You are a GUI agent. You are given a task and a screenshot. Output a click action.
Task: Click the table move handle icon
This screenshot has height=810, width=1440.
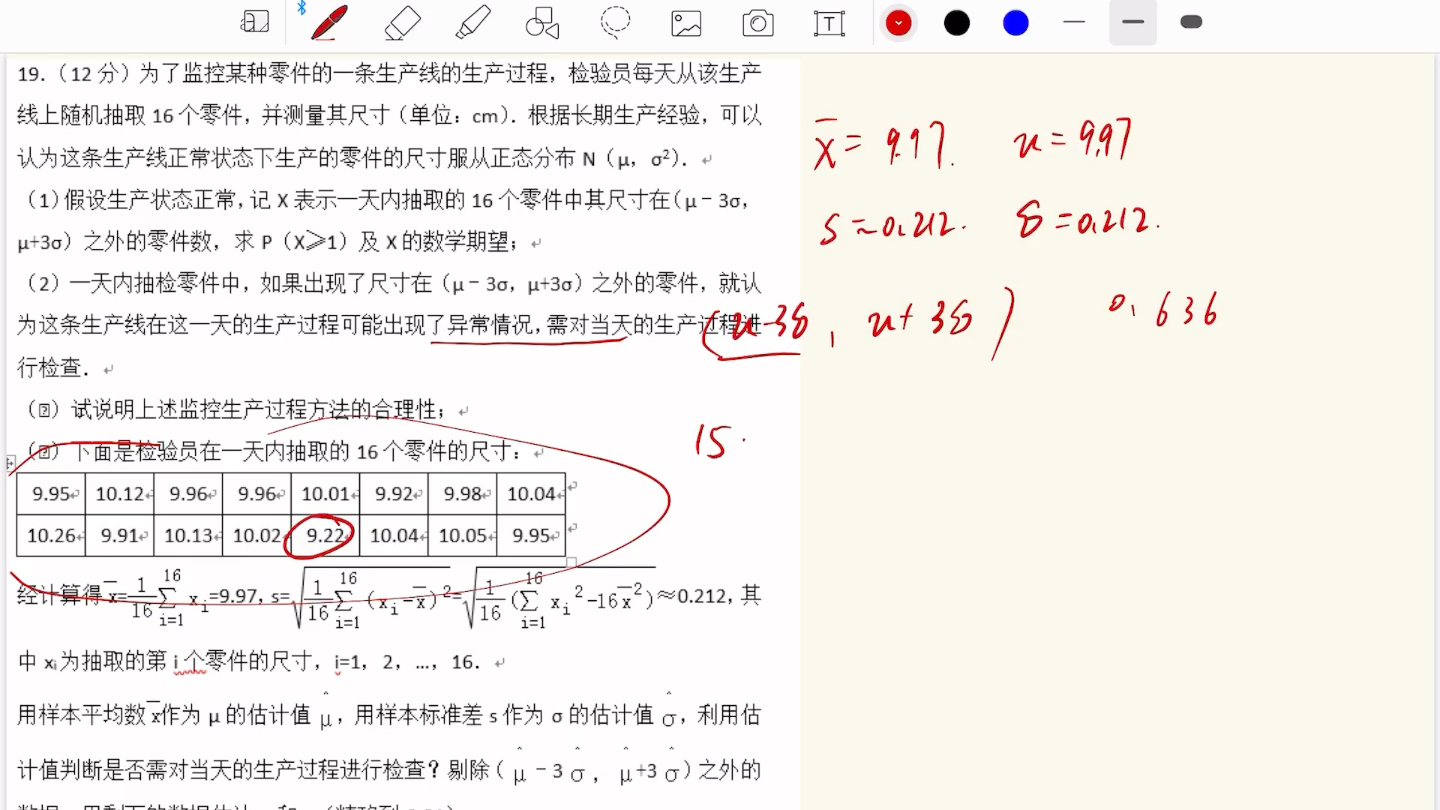pyautogui.click(x=11, y=463)
